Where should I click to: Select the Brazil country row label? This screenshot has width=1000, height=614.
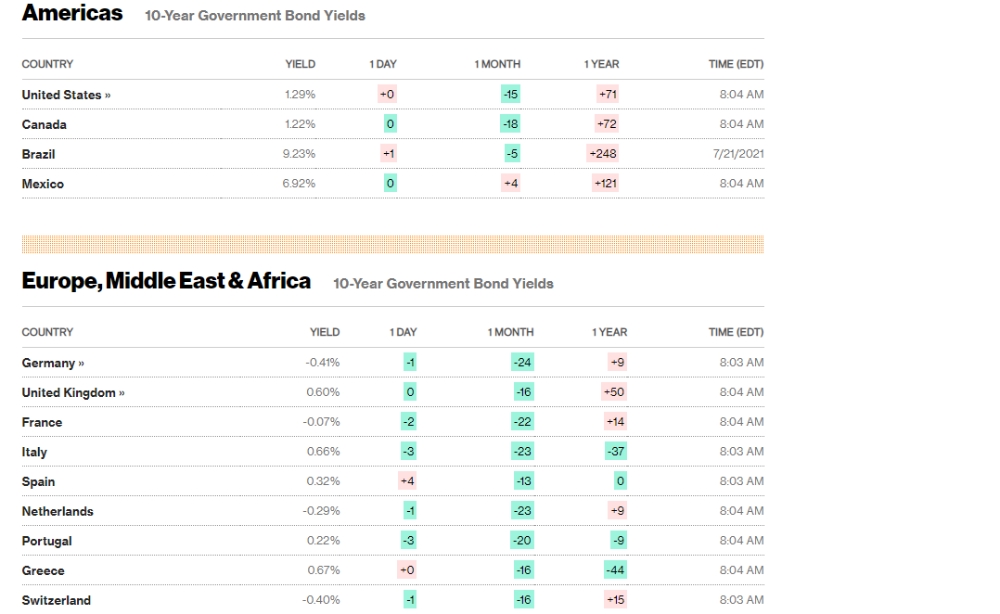point(38,154)
